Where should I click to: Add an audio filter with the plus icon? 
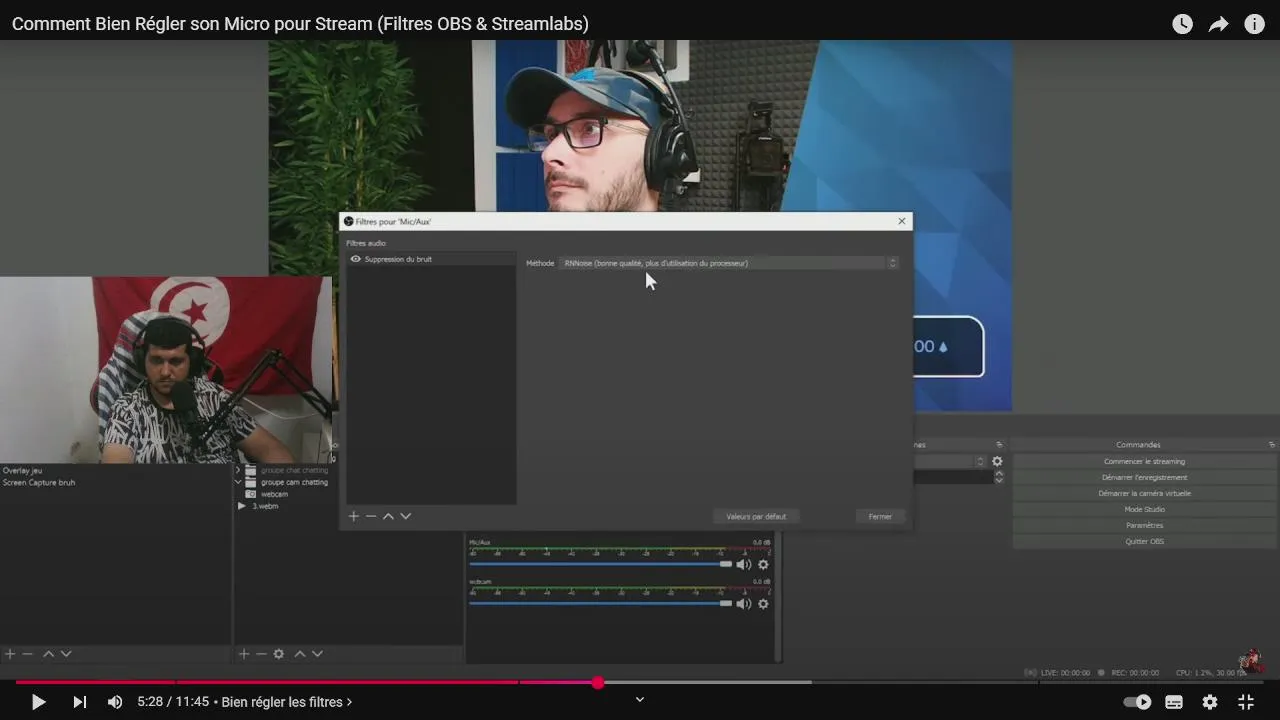coord(353,516)
